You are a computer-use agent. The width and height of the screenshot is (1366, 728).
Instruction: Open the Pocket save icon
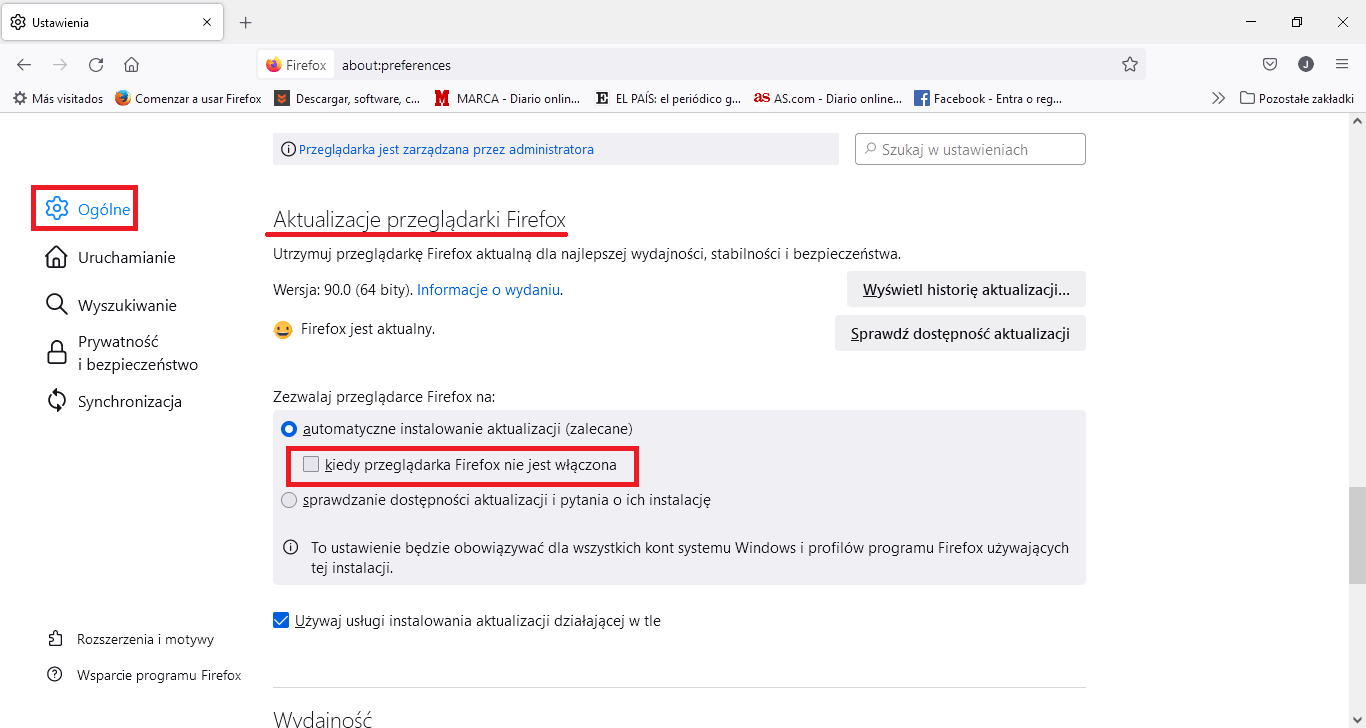[x=1270, y=65]
